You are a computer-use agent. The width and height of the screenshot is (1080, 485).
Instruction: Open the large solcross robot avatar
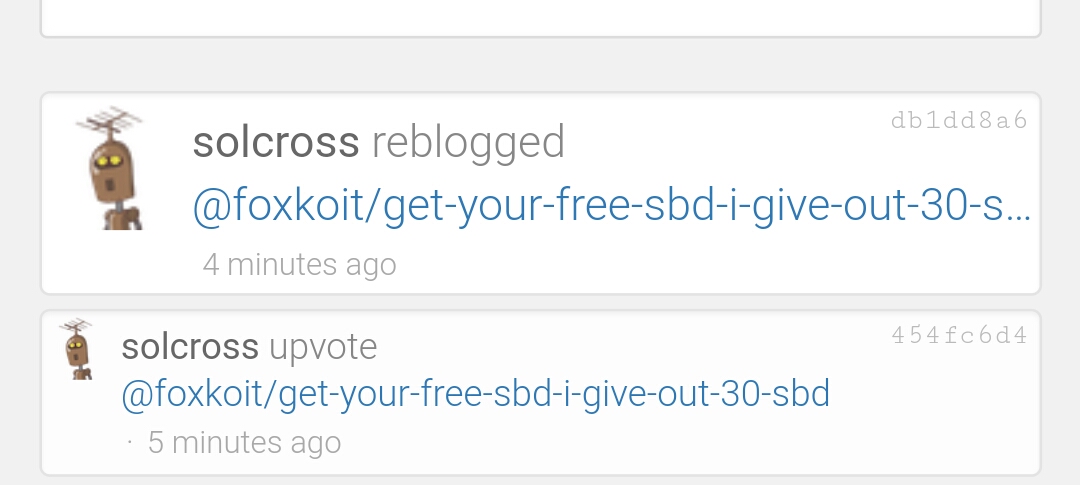pos(110,168)
